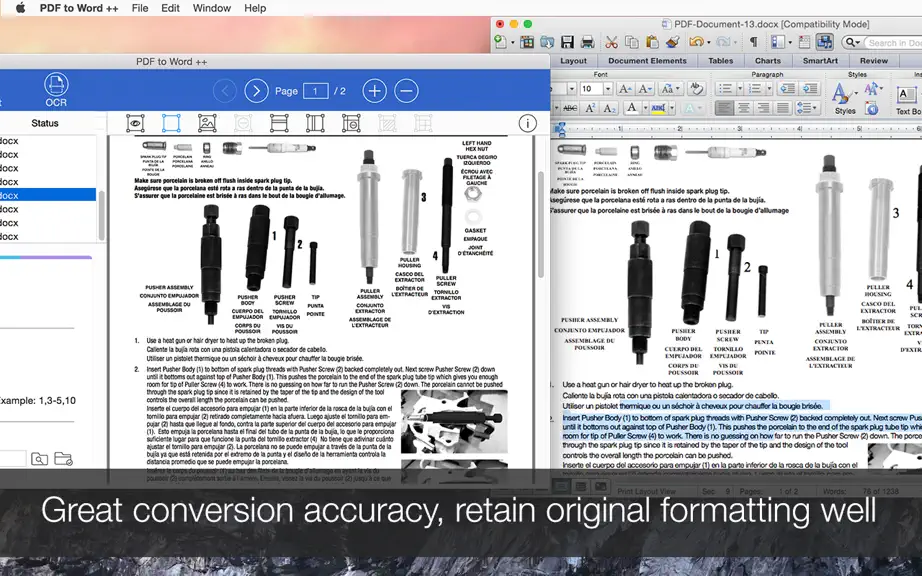Viewport: 922px width, 576px height.
Task: Toggle paragraph marks display in Word
Action: pos(753,42)
